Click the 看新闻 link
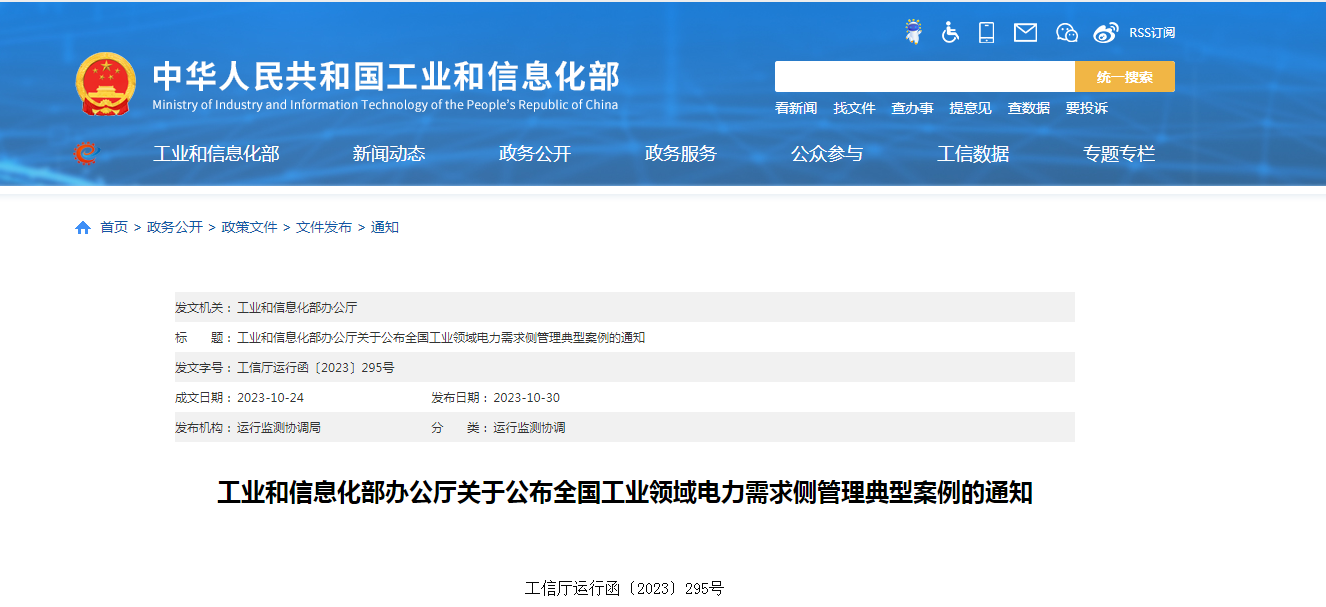 coord(796,108)
